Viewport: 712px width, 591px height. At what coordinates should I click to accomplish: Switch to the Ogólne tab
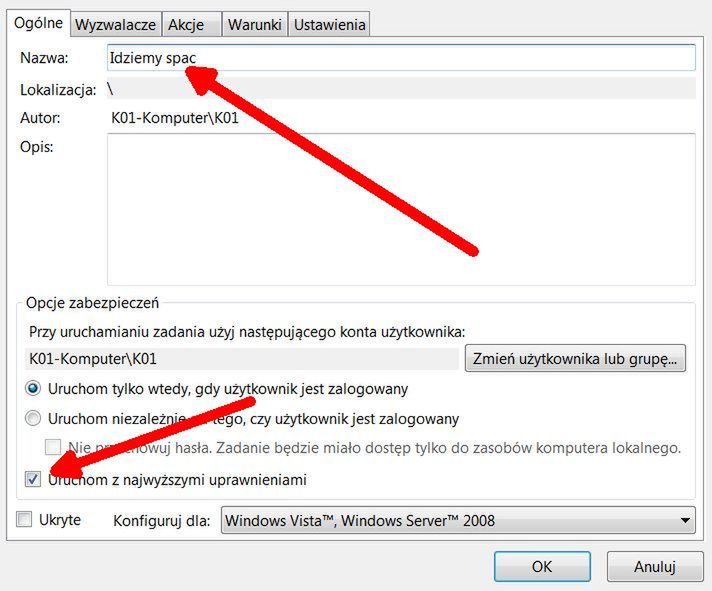point(38,23)
